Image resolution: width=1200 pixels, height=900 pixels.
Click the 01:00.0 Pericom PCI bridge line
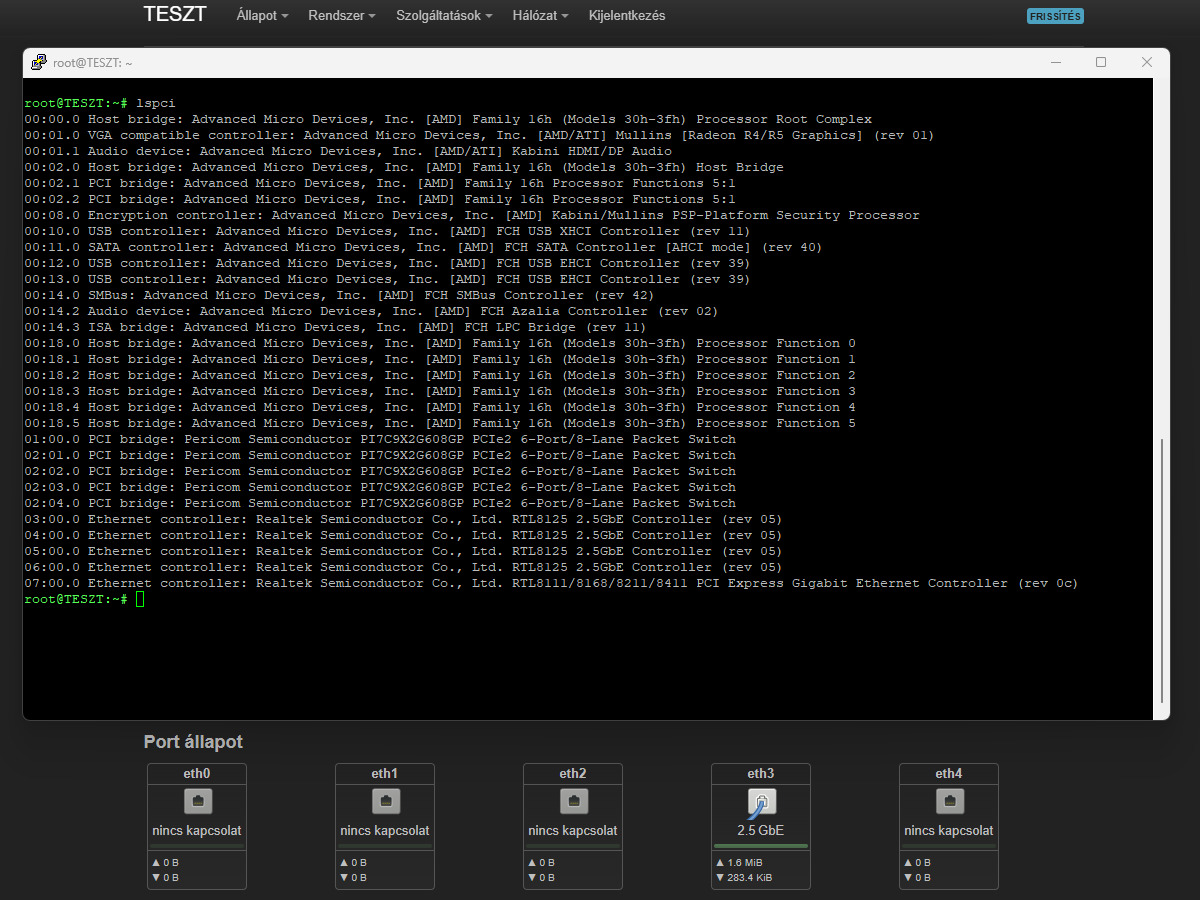(x=380, y=439)
